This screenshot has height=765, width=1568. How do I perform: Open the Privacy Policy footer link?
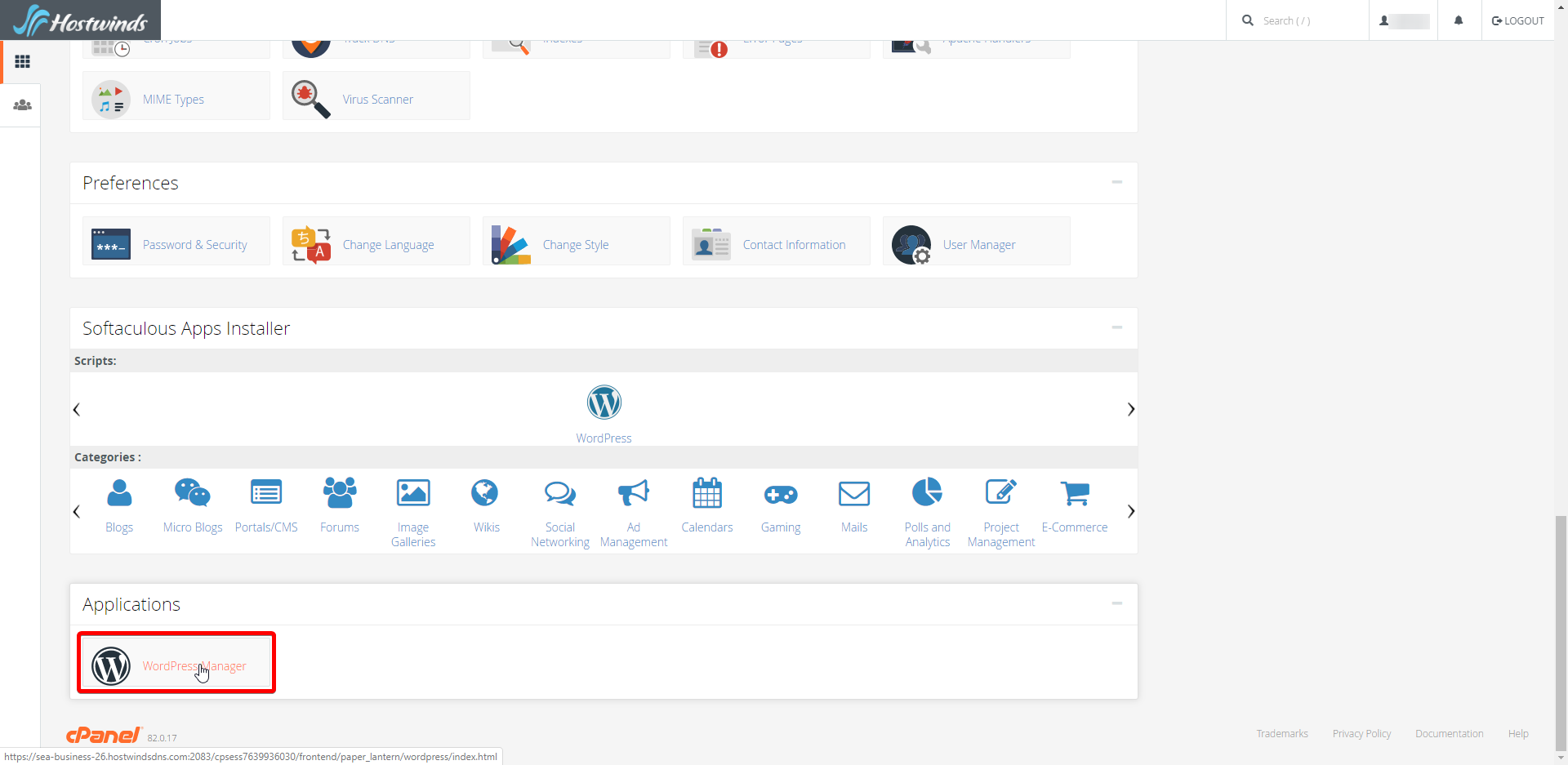pos(1361,733)
